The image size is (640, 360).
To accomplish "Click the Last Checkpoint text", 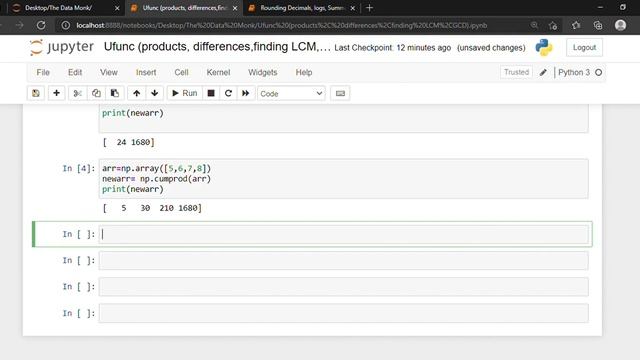I will click(x=393, y=48).
